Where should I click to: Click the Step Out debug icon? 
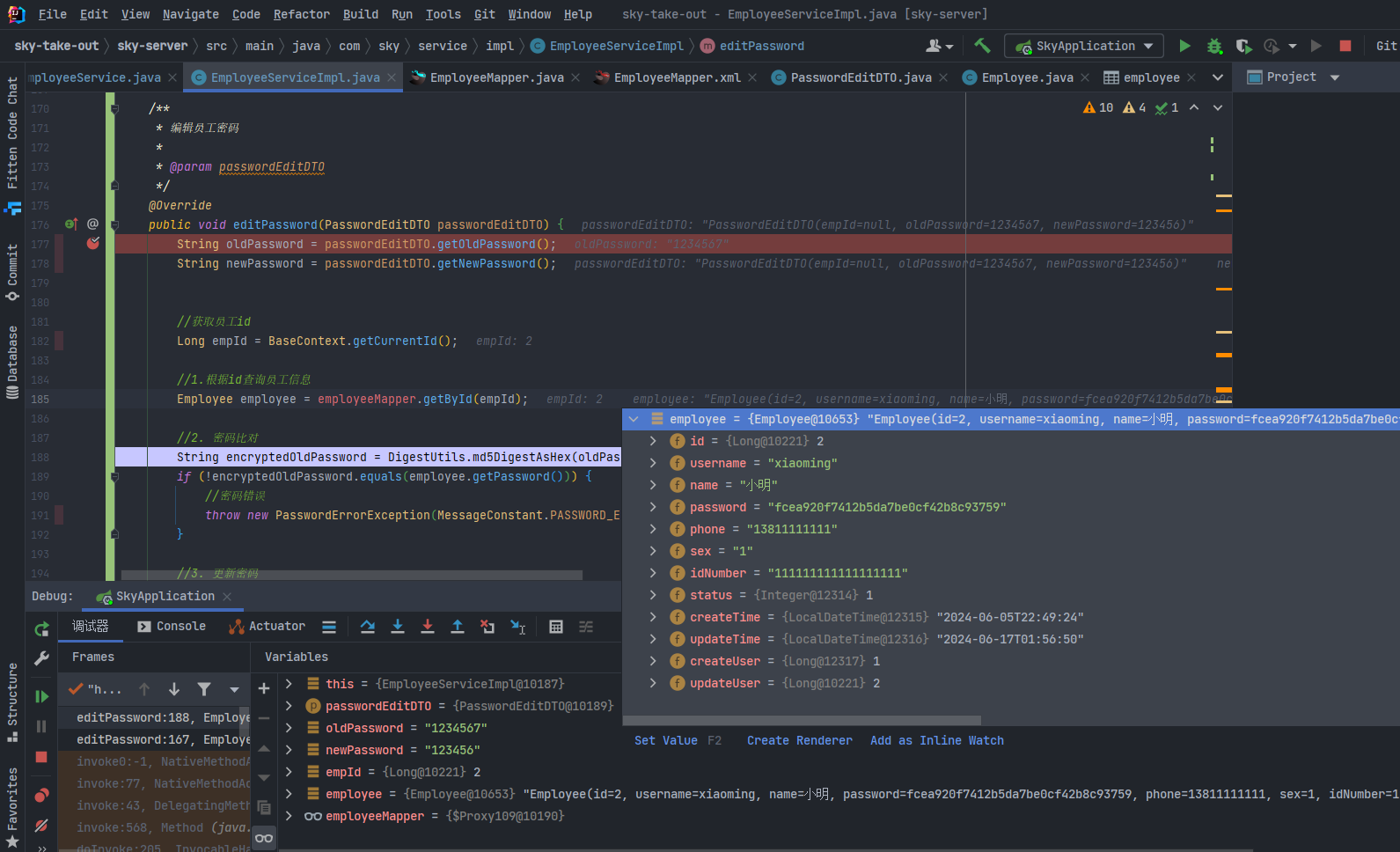pos(458,627)
